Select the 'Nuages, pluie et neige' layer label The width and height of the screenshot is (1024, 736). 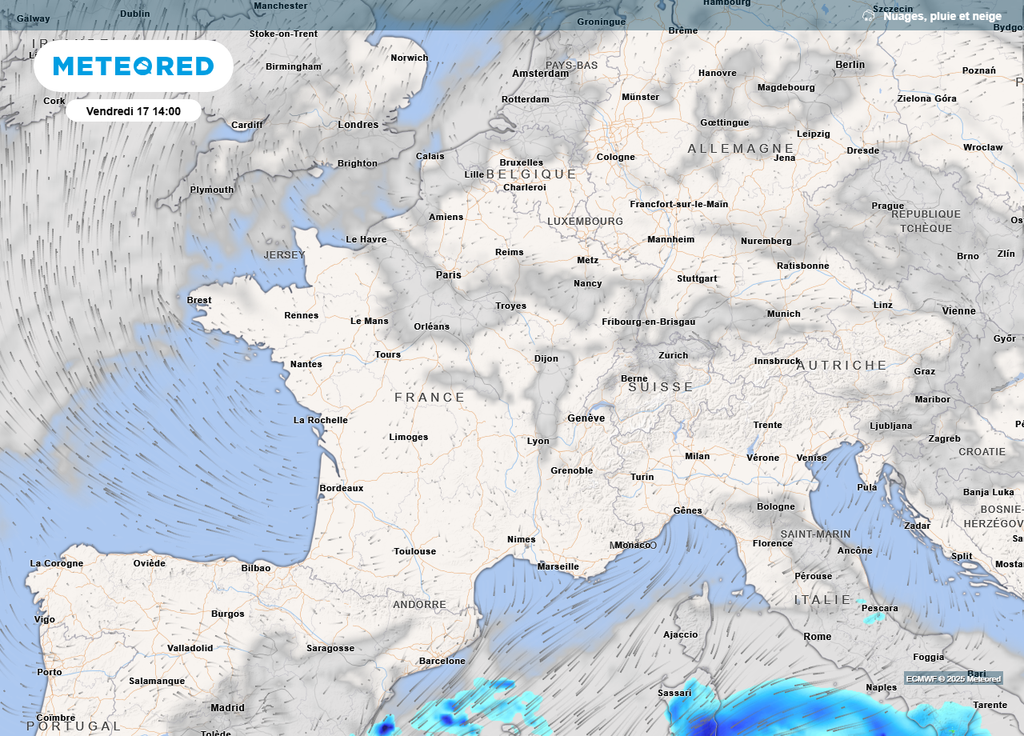(x=941, y=16)
